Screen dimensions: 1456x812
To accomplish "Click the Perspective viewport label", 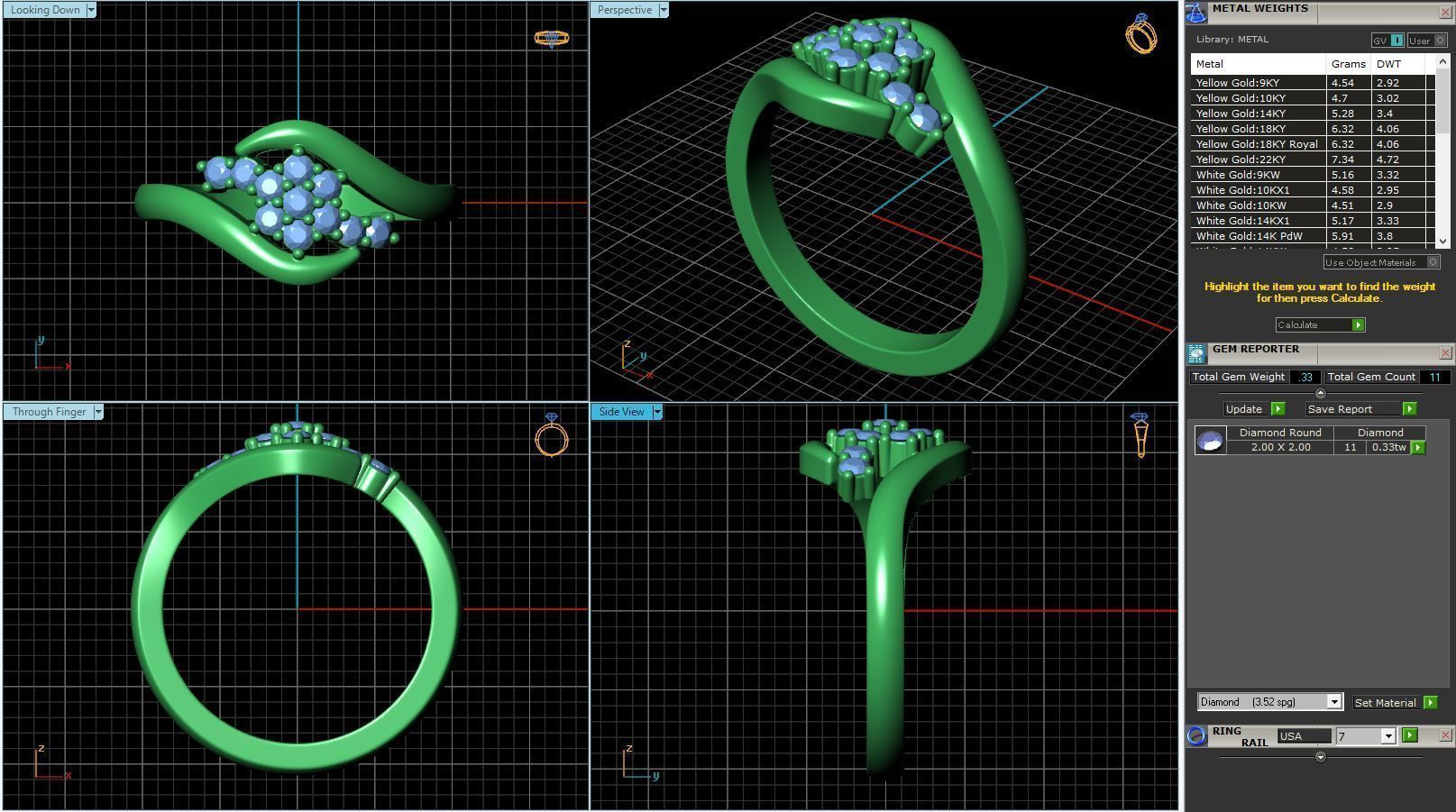I will (x=625, y=10).
